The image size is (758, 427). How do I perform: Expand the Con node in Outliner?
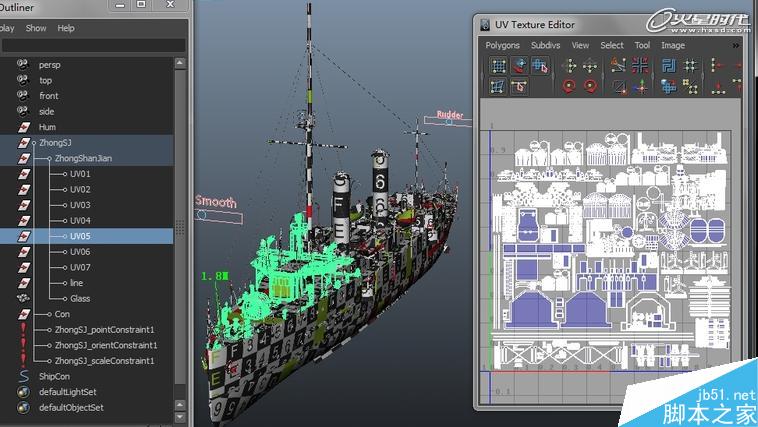[49, 314]
